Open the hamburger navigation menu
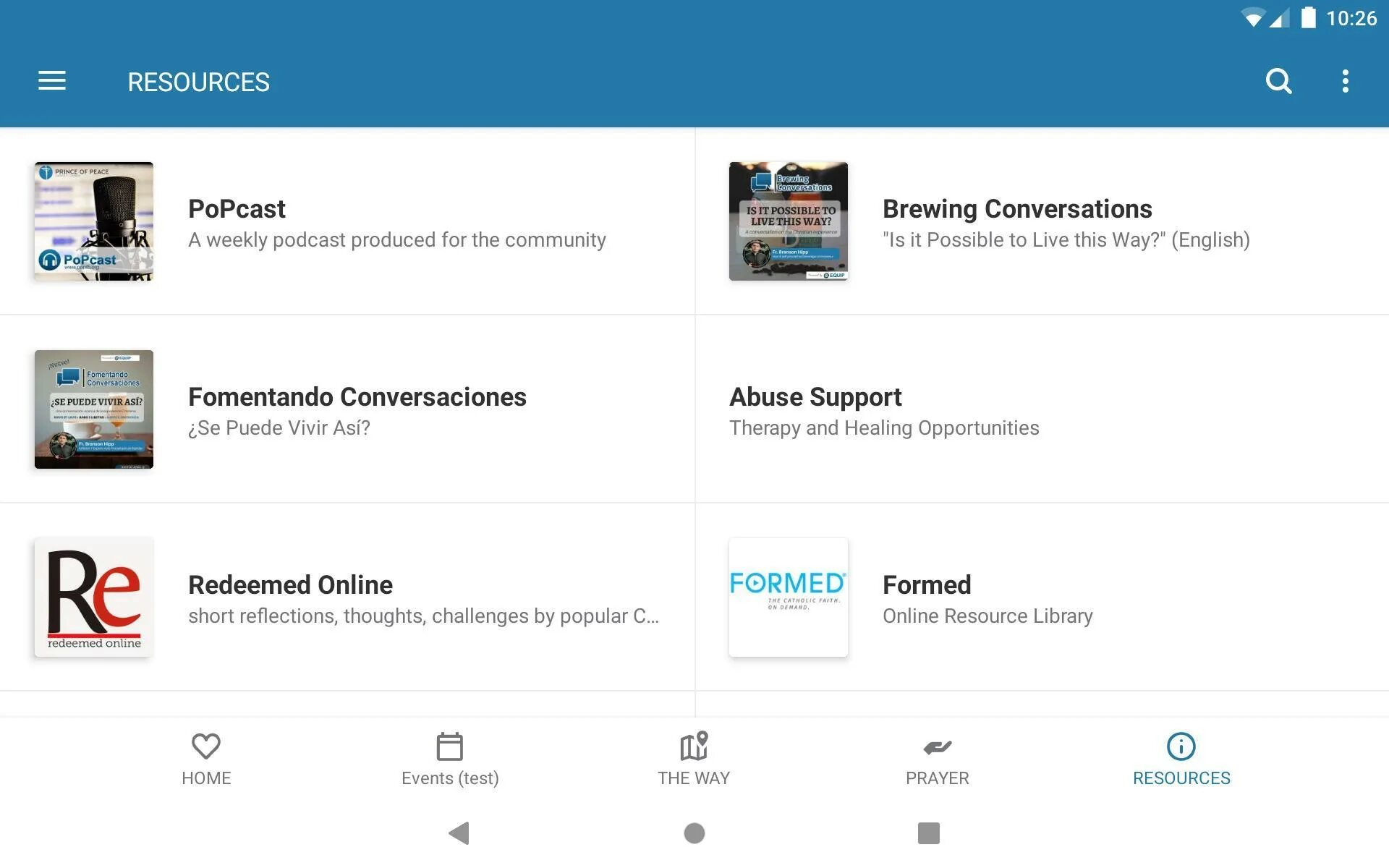 coord(52,81)
